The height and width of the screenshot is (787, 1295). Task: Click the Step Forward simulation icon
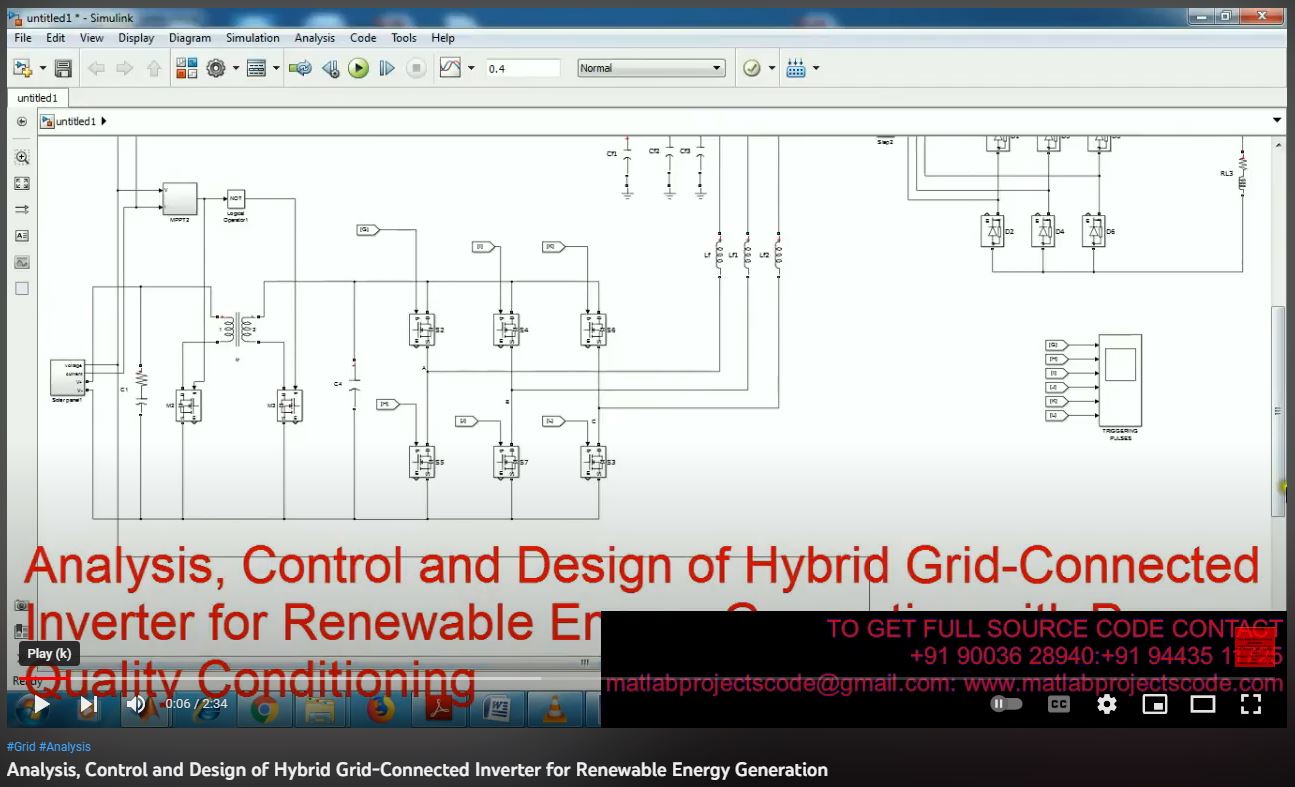click(387, 68)
